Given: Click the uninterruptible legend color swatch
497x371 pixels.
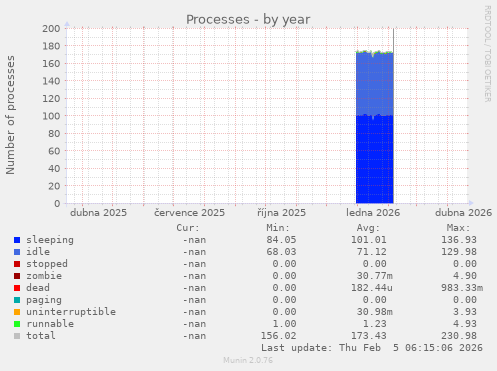Looking at the screenshot, I should point(17,312).
